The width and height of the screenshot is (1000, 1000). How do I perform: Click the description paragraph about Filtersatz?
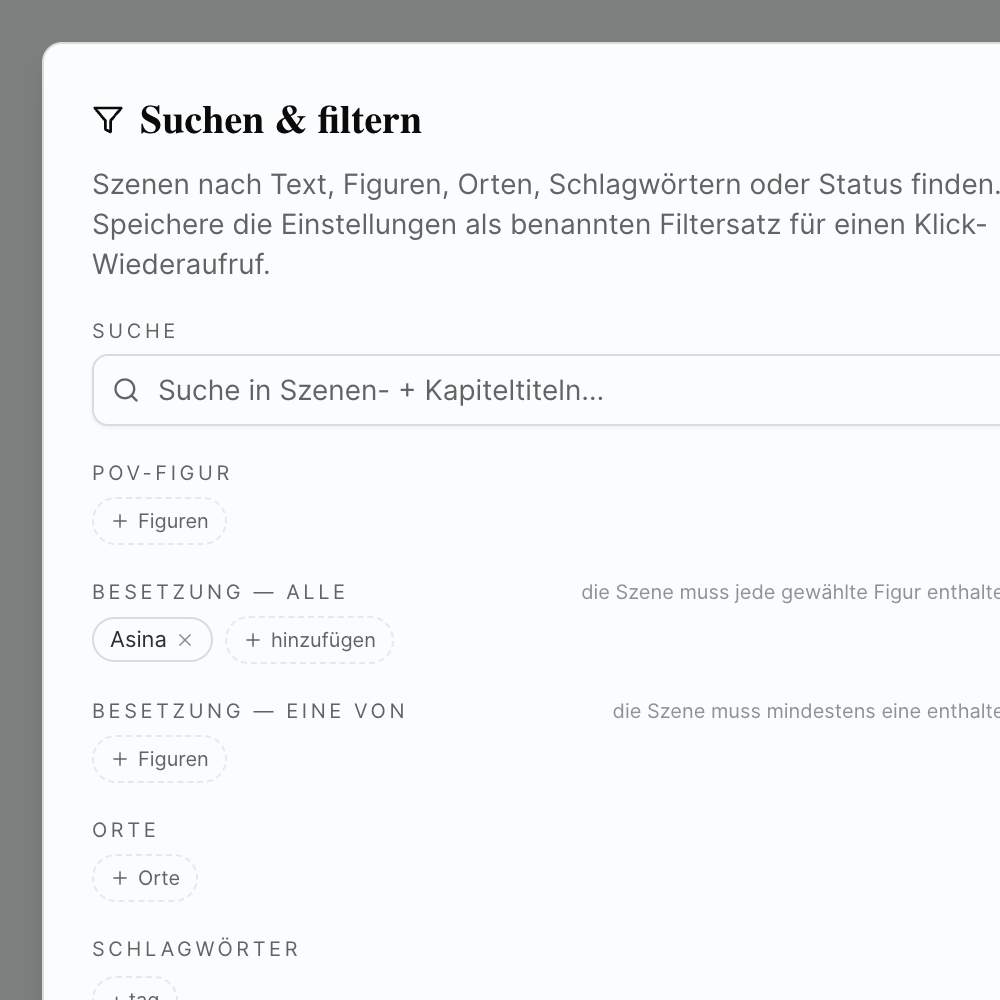[x=540, y=224]
